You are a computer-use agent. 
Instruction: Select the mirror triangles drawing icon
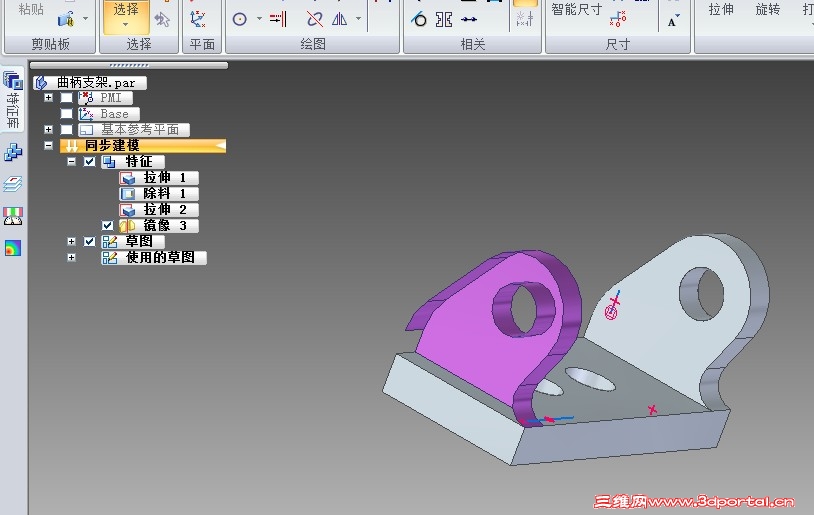[339, 19]
